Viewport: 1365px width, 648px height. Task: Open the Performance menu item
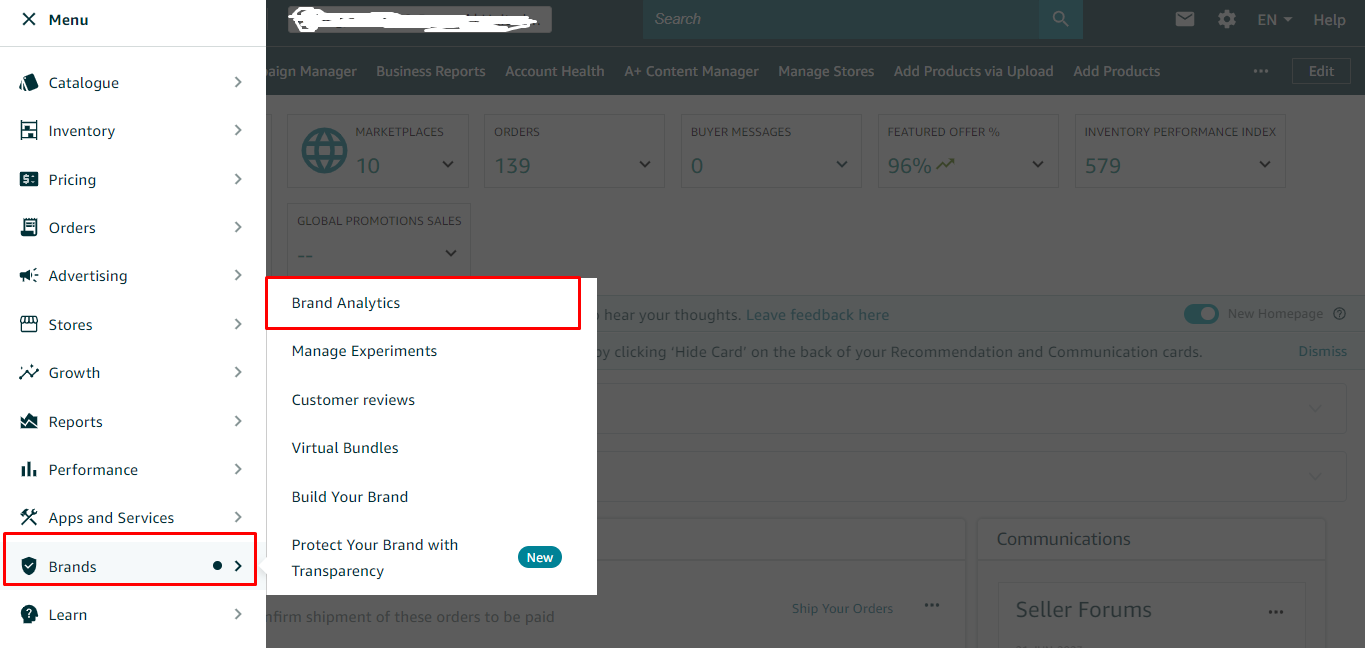tap(133, 469)
